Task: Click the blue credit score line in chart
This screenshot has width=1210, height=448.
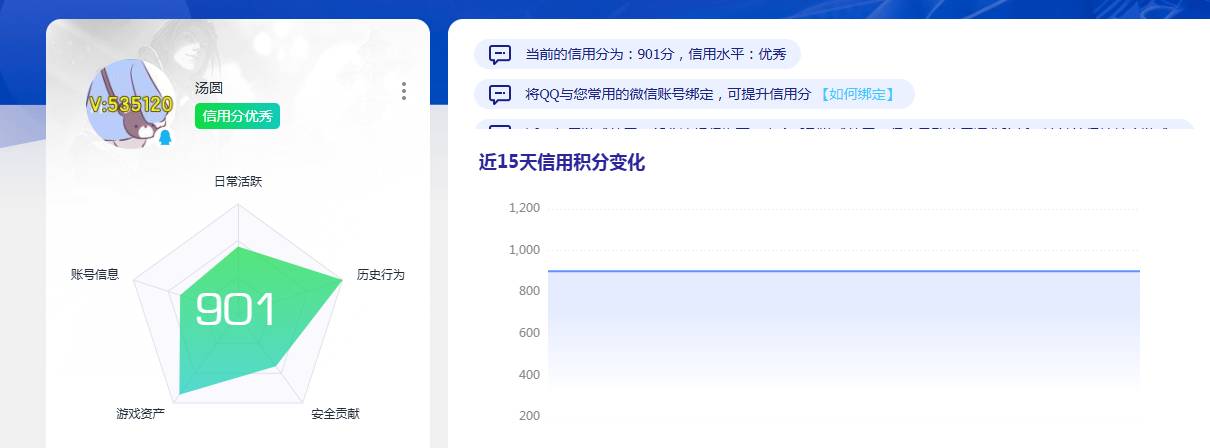Action: (x=844, y=271)
